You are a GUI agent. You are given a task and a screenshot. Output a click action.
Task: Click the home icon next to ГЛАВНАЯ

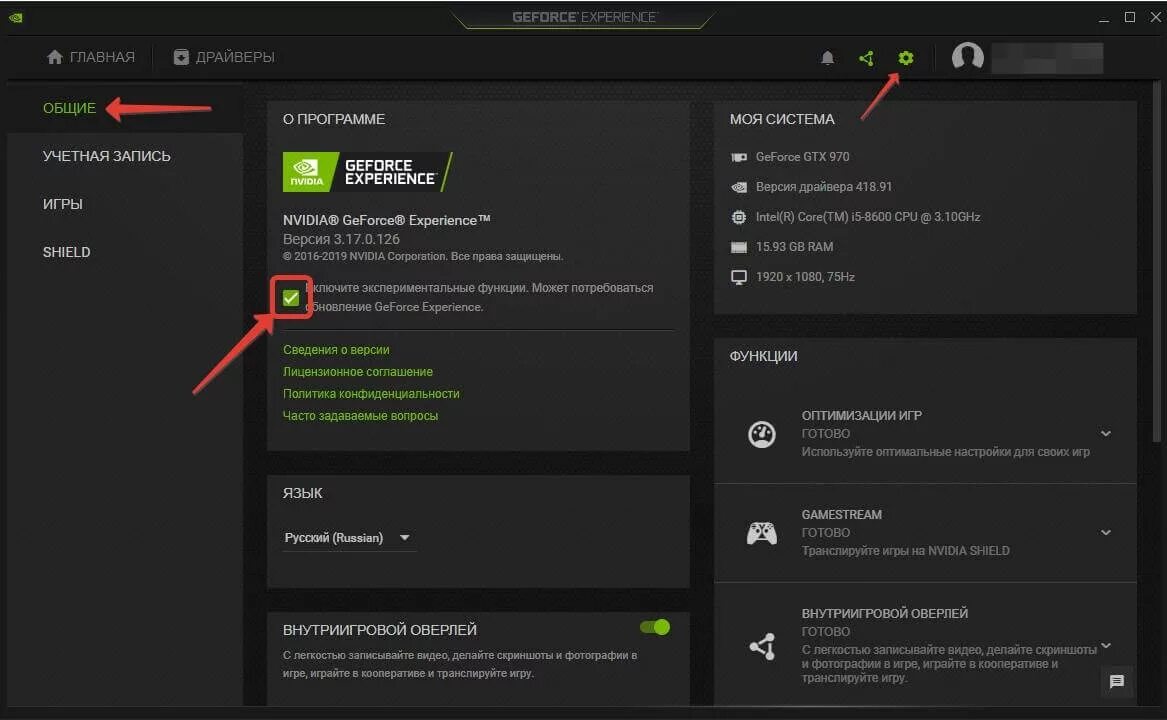click(54, 57)
